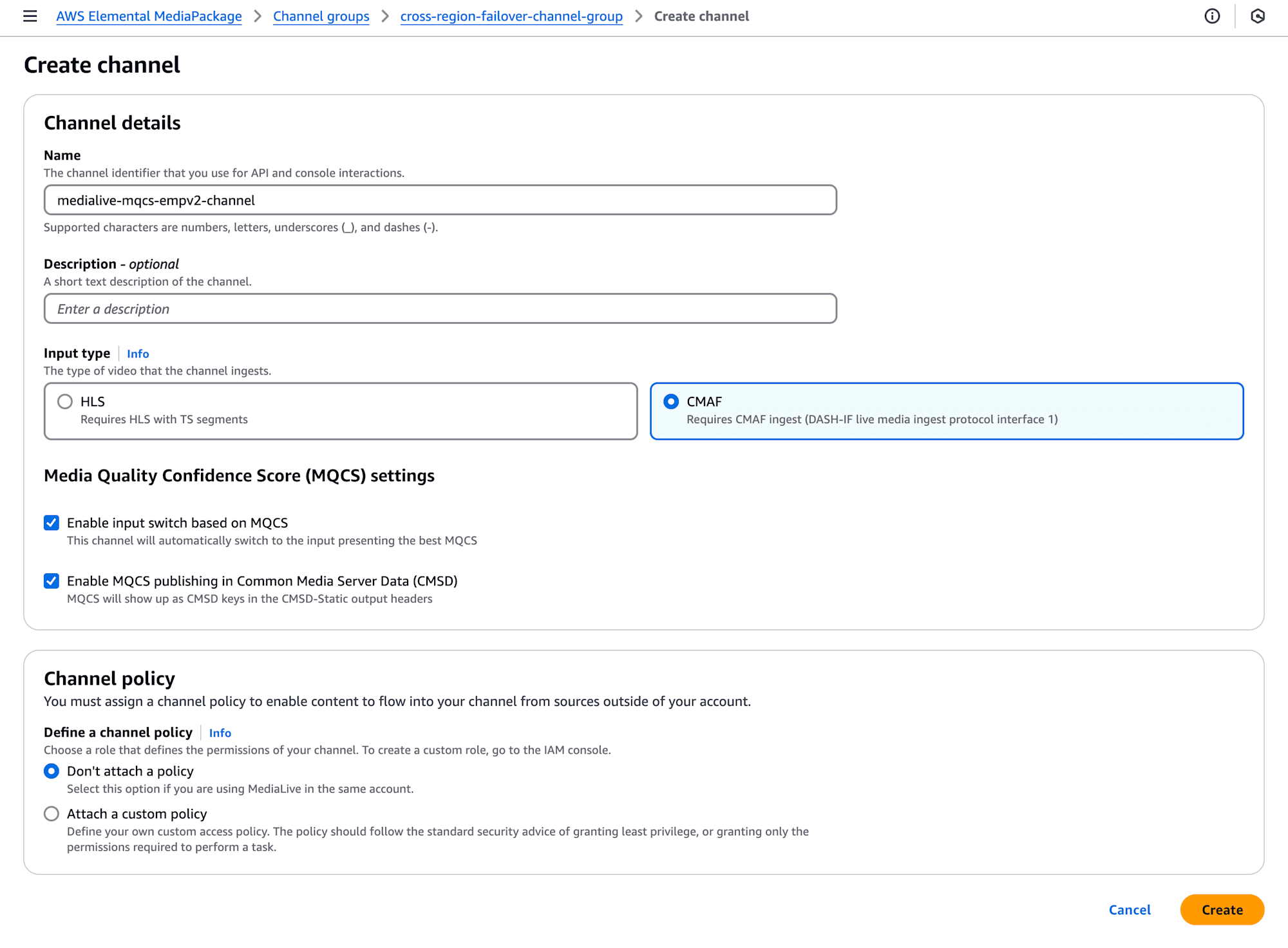The image size is (1288, 948).
Task: Click the Cancel button
Action: click(1130, 909)
